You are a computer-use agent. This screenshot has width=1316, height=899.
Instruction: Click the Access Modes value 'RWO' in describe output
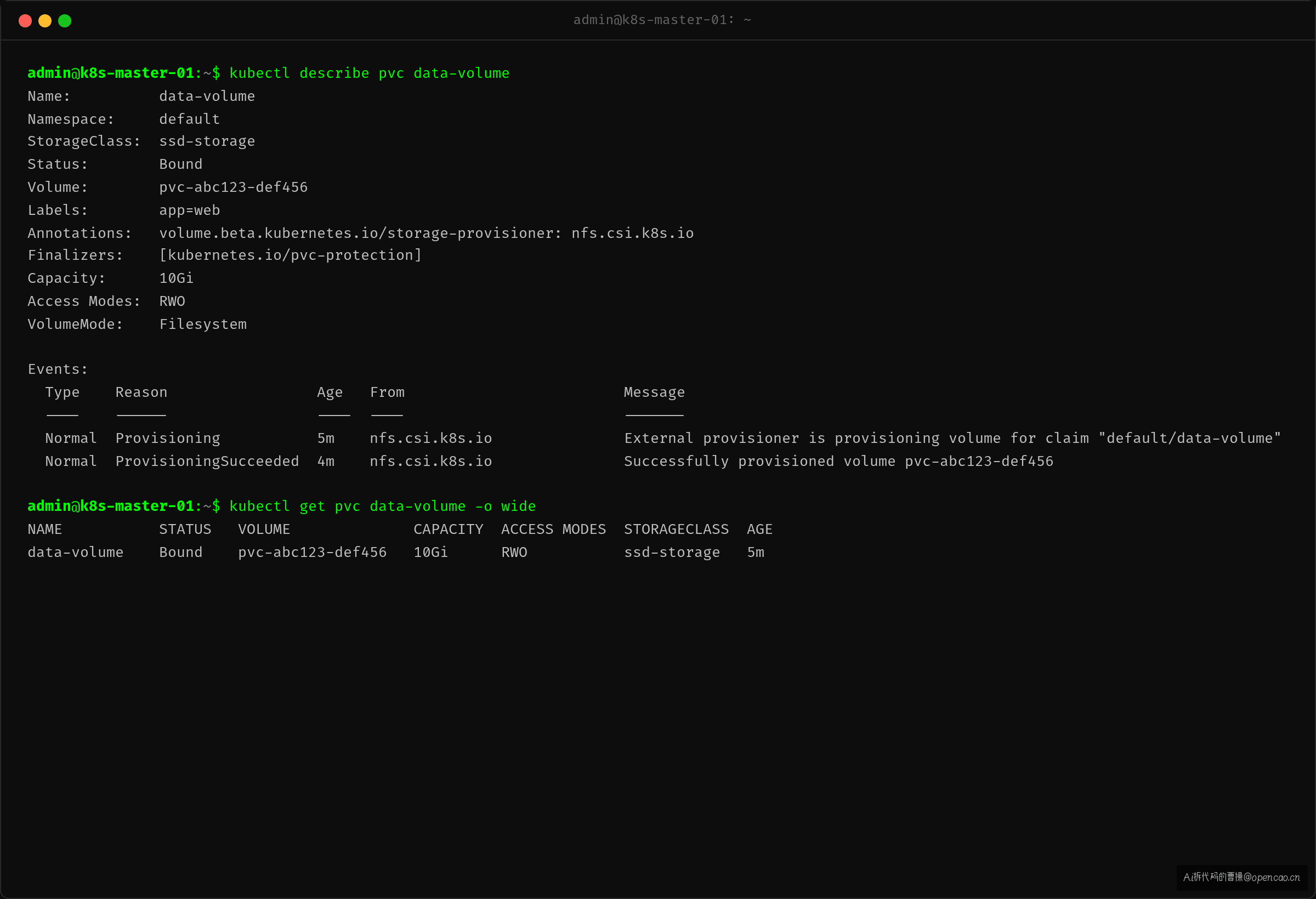coord(172,301)
